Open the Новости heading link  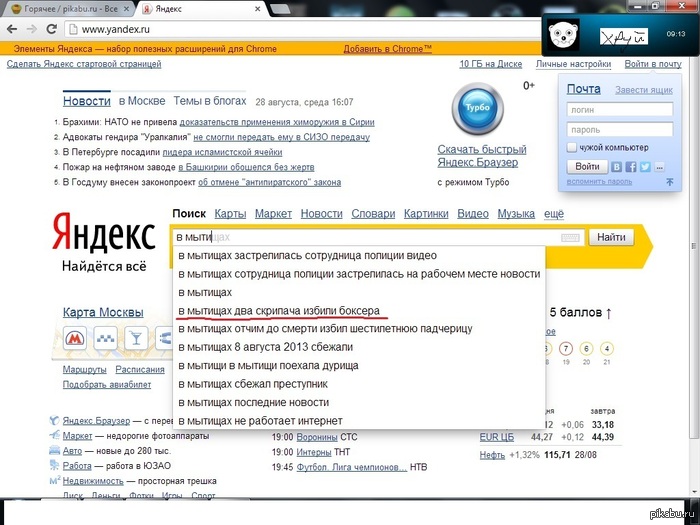point(87,101)
